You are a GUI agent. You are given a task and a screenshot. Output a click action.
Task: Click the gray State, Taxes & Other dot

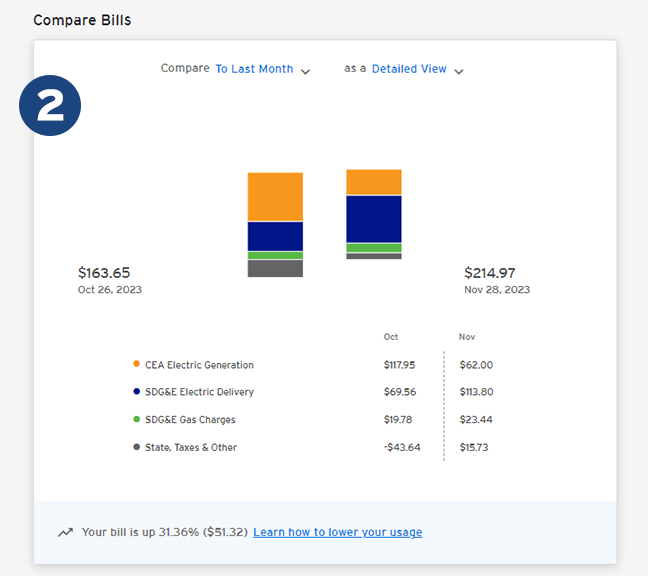coord(136,447)
